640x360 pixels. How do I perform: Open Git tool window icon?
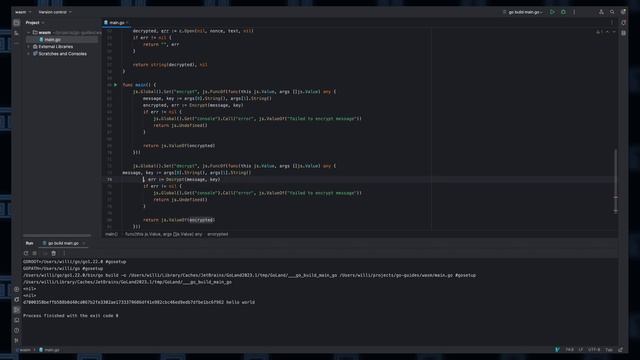(16, 340)
